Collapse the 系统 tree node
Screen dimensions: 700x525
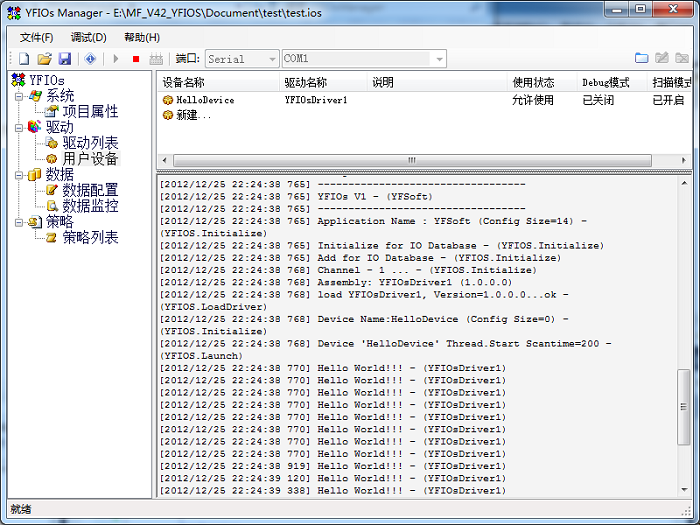pyautogui.click(x=19, y=96)
